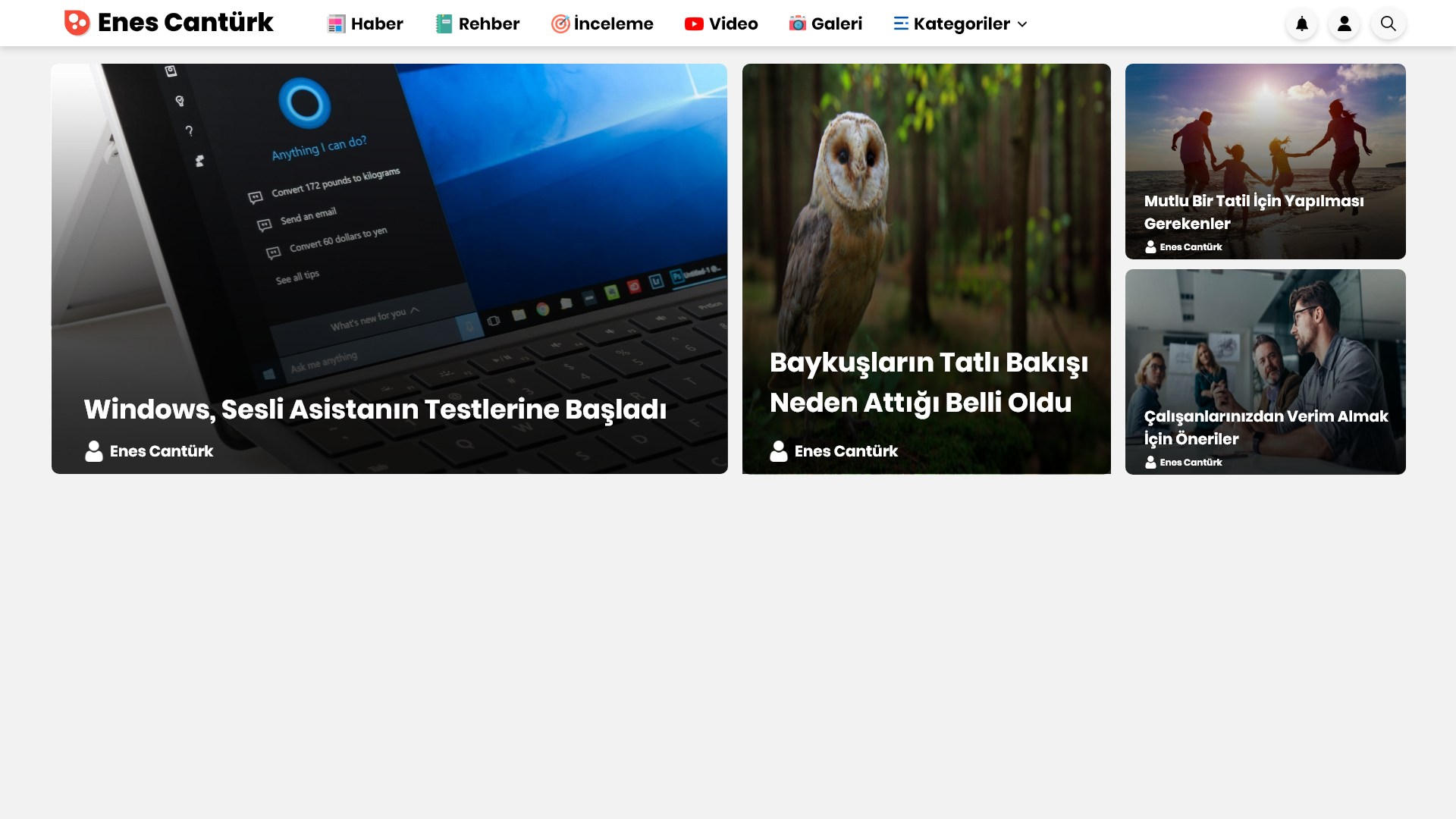This screenshot has width=1456, height=819.
Task: Click author icon on Windows article
Action: [x=94, y=451]
